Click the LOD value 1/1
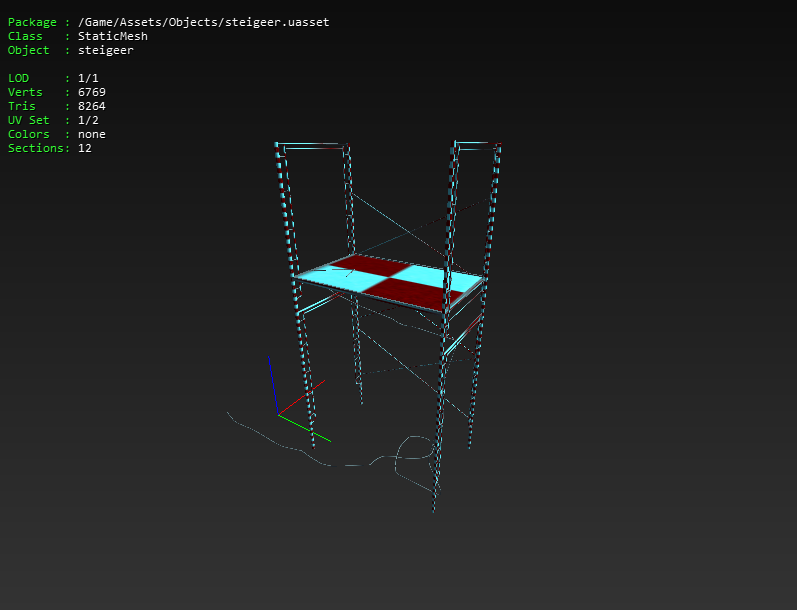Screen dimensions: 797x610 88,78
